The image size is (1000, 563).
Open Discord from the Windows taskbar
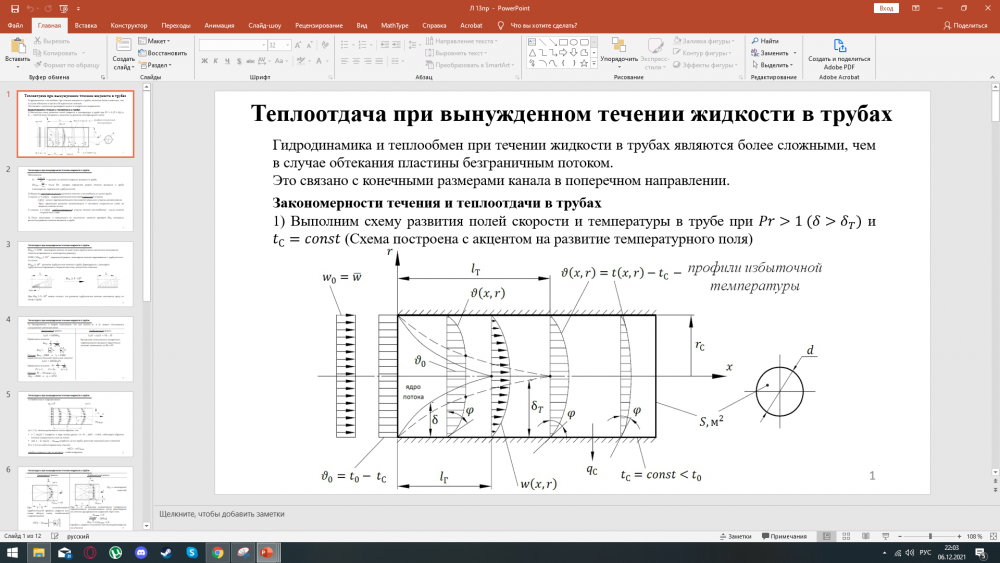point(142,552)
